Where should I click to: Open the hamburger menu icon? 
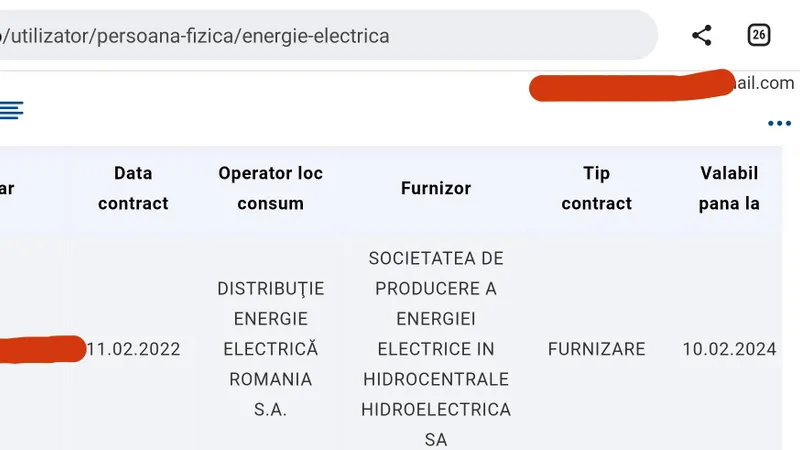(11, 110)
